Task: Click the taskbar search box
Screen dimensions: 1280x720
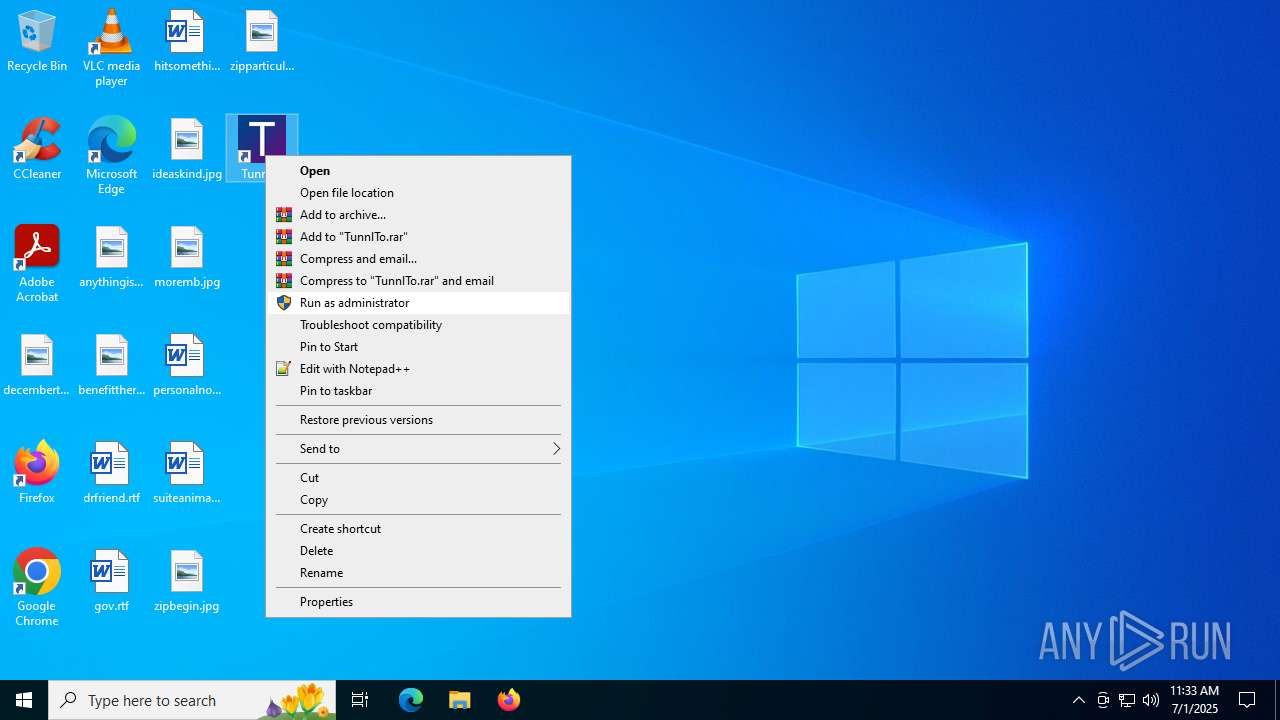Action: coord(192,700)
